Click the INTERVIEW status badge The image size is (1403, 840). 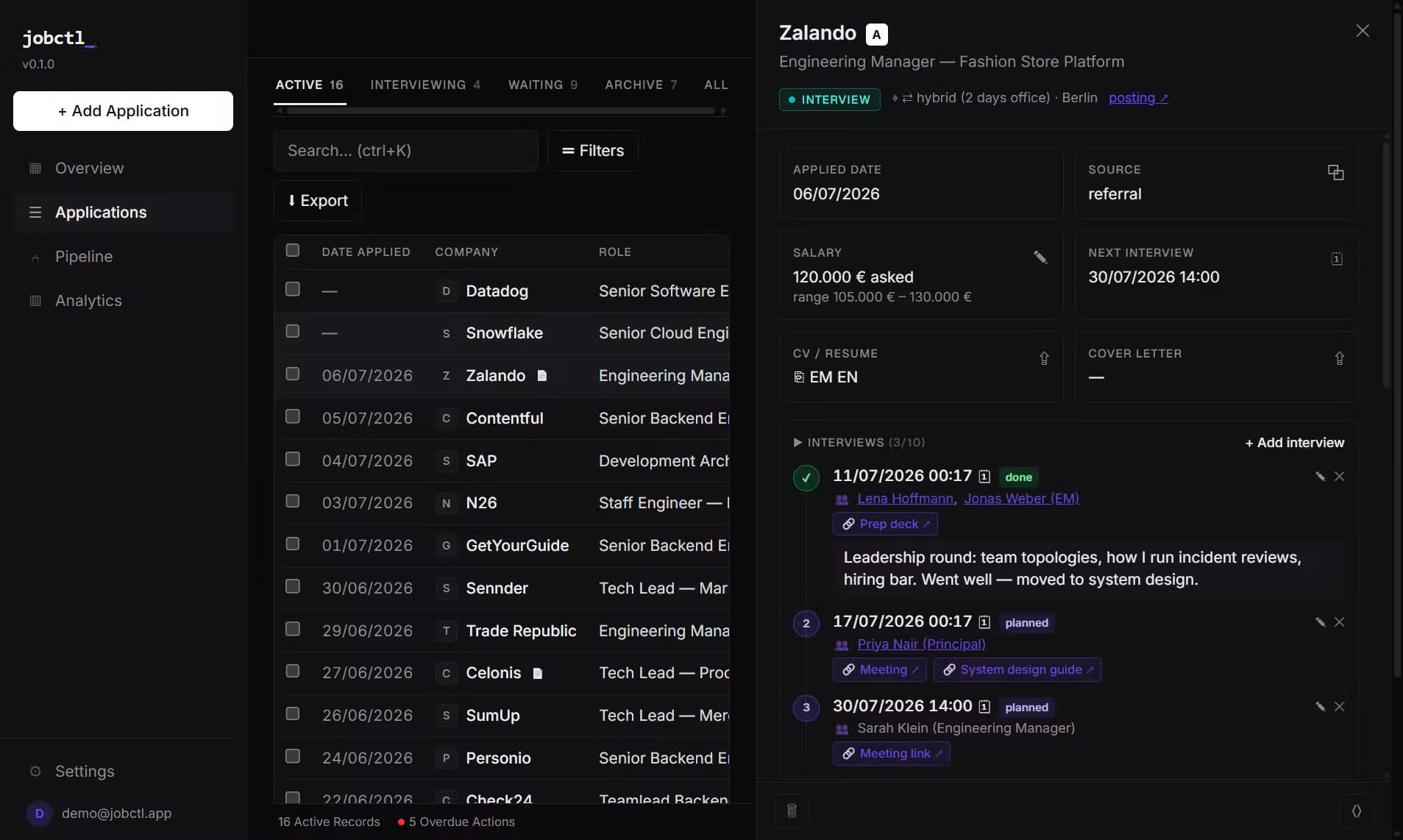[829, 99]
